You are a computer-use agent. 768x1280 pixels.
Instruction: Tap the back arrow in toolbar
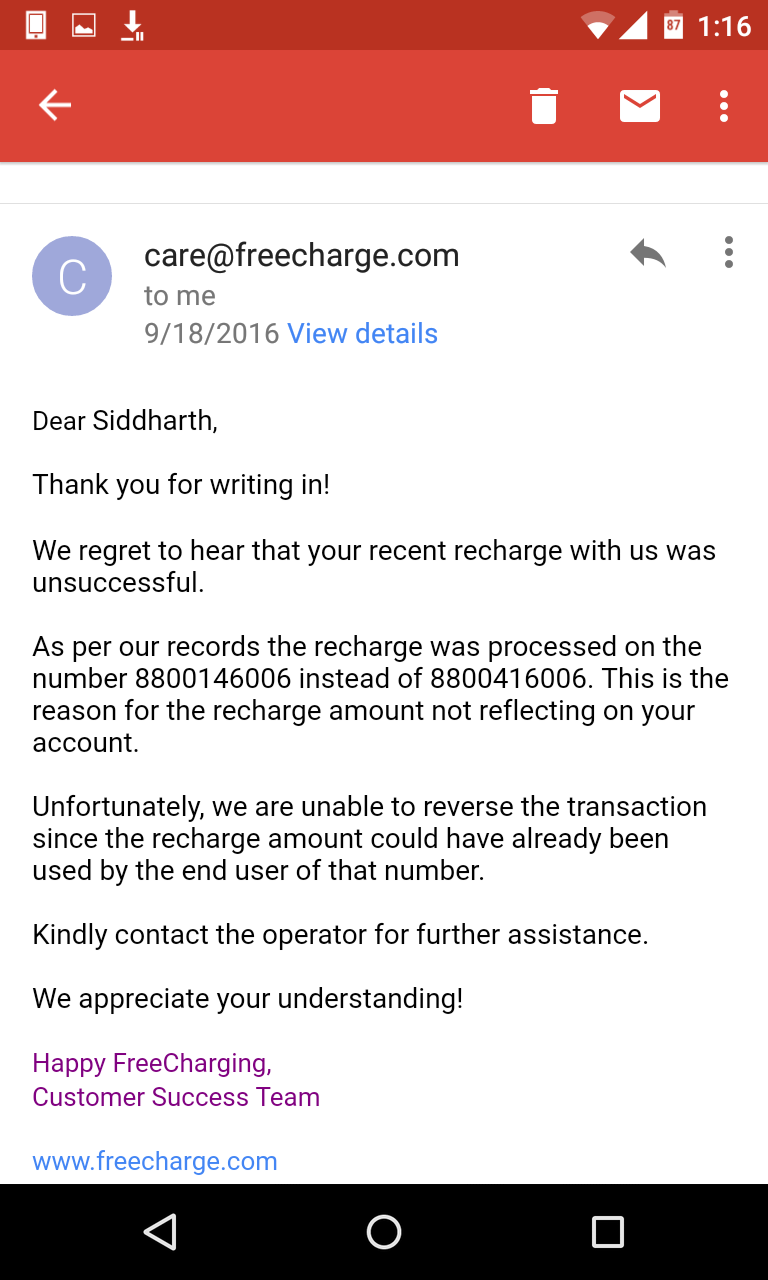tap(54, 105)
